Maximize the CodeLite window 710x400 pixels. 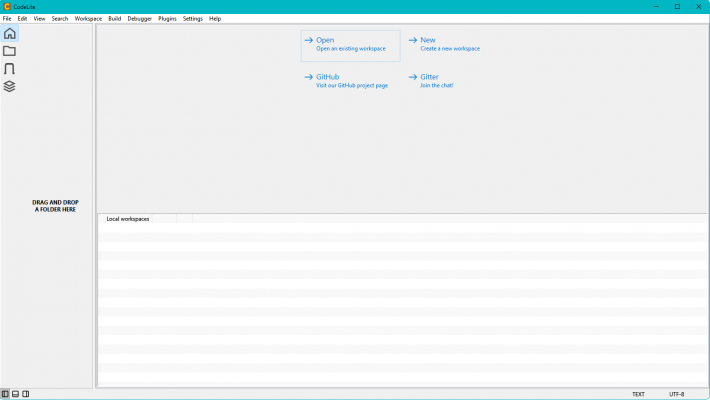pyautogui.click(x=677, y=7)
